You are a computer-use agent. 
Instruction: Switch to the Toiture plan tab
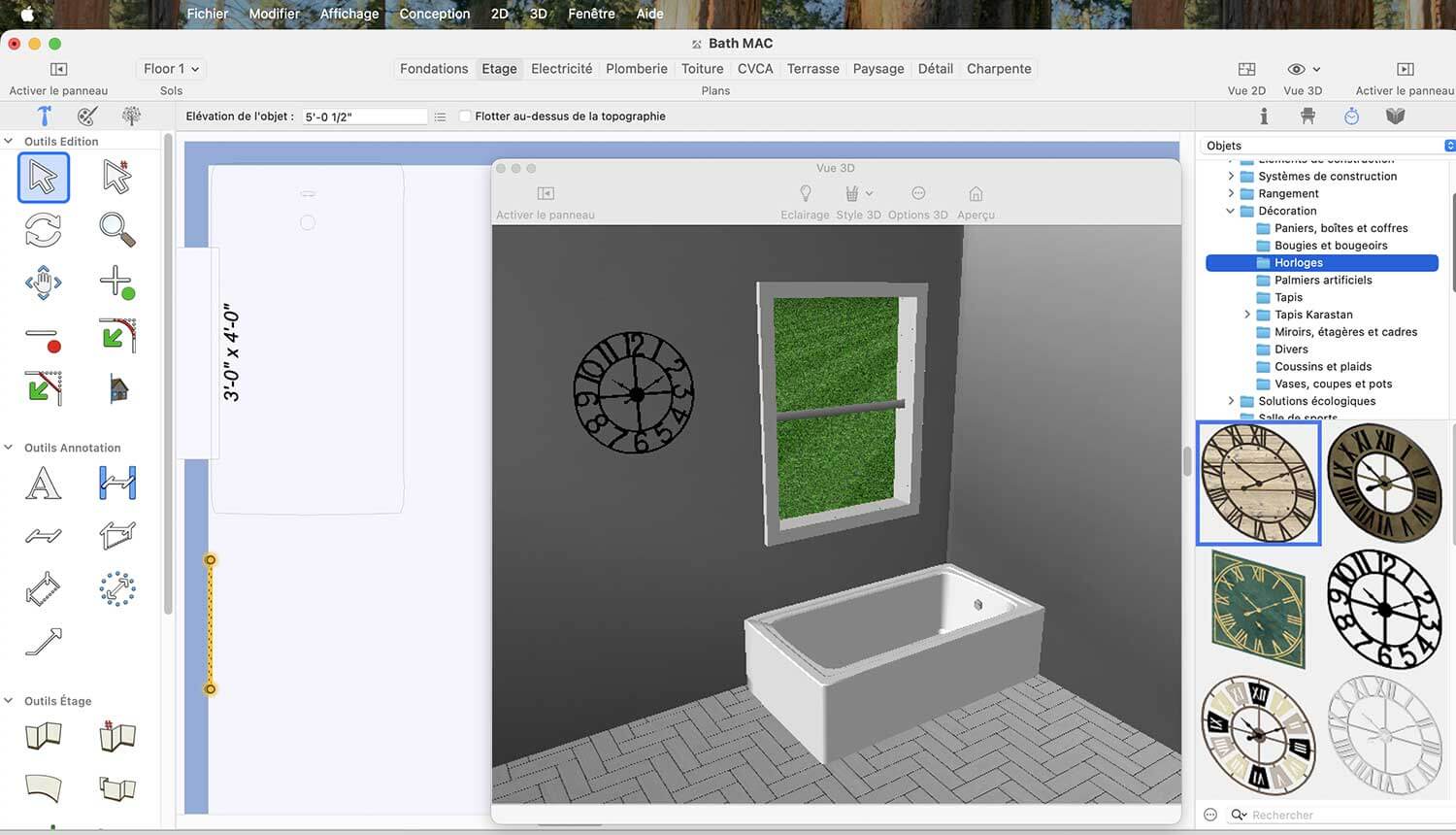[x=703, y=69]
